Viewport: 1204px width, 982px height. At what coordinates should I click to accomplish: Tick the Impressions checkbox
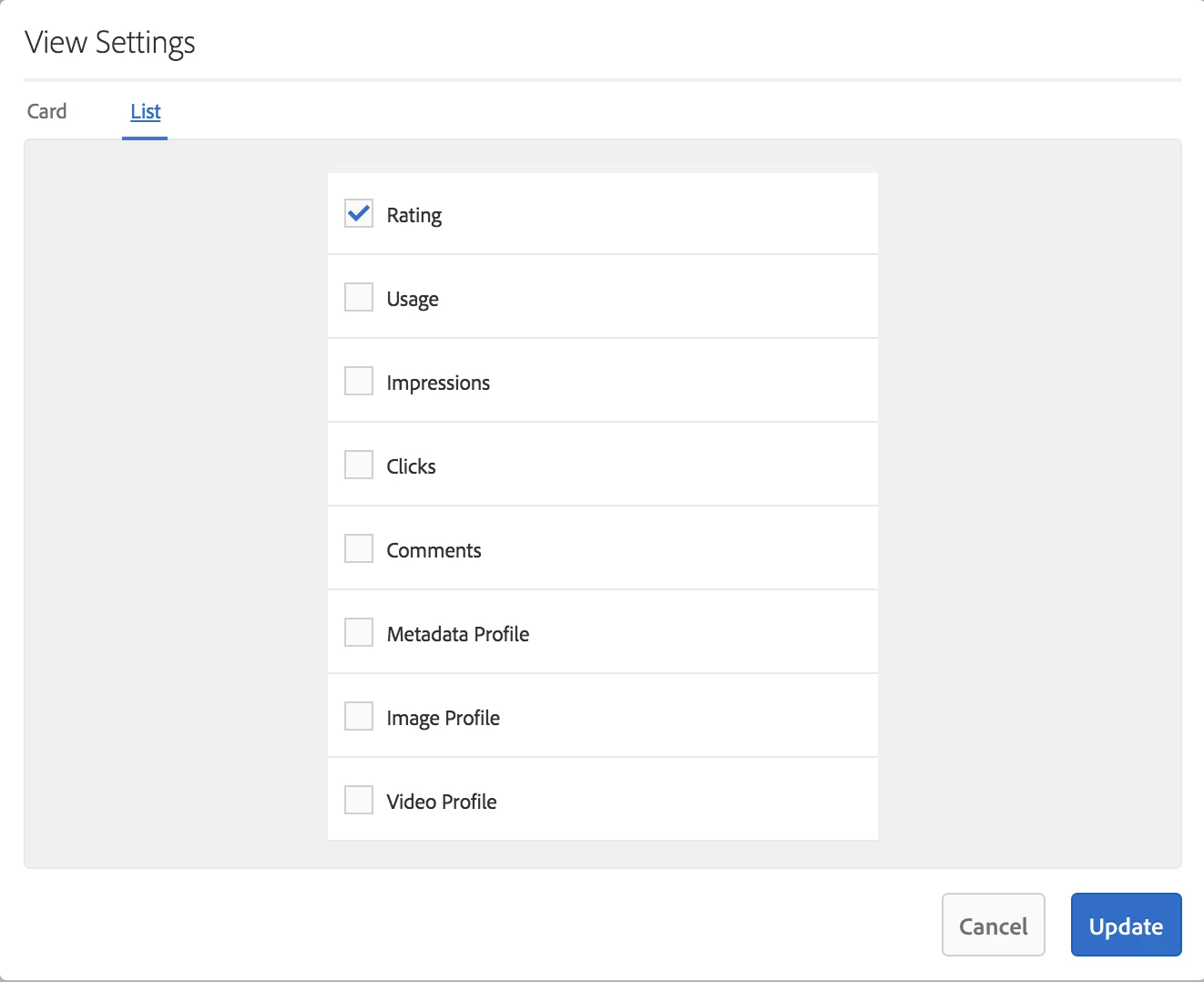click(x=359, y=382)
